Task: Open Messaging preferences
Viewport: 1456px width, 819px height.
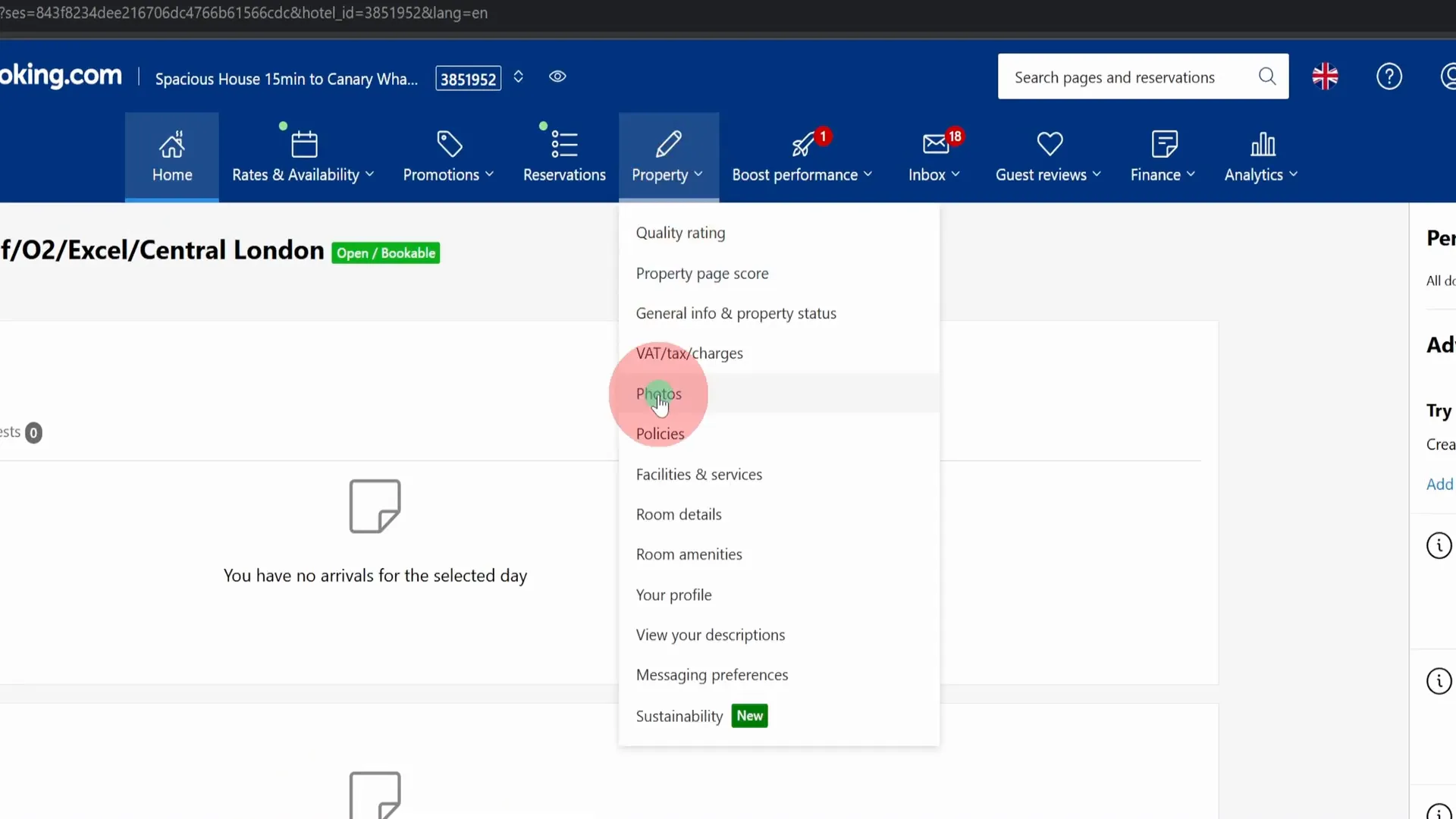Action: [779, 675]
